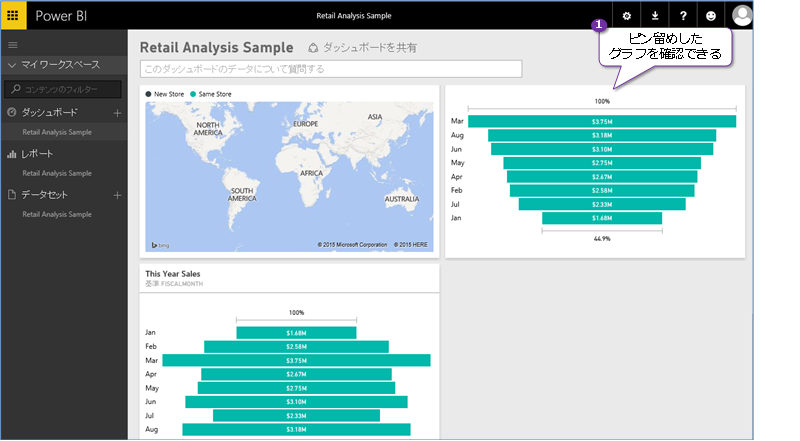
Task: Click the 44.9% label under the funnel
Action: coord(602,238)
